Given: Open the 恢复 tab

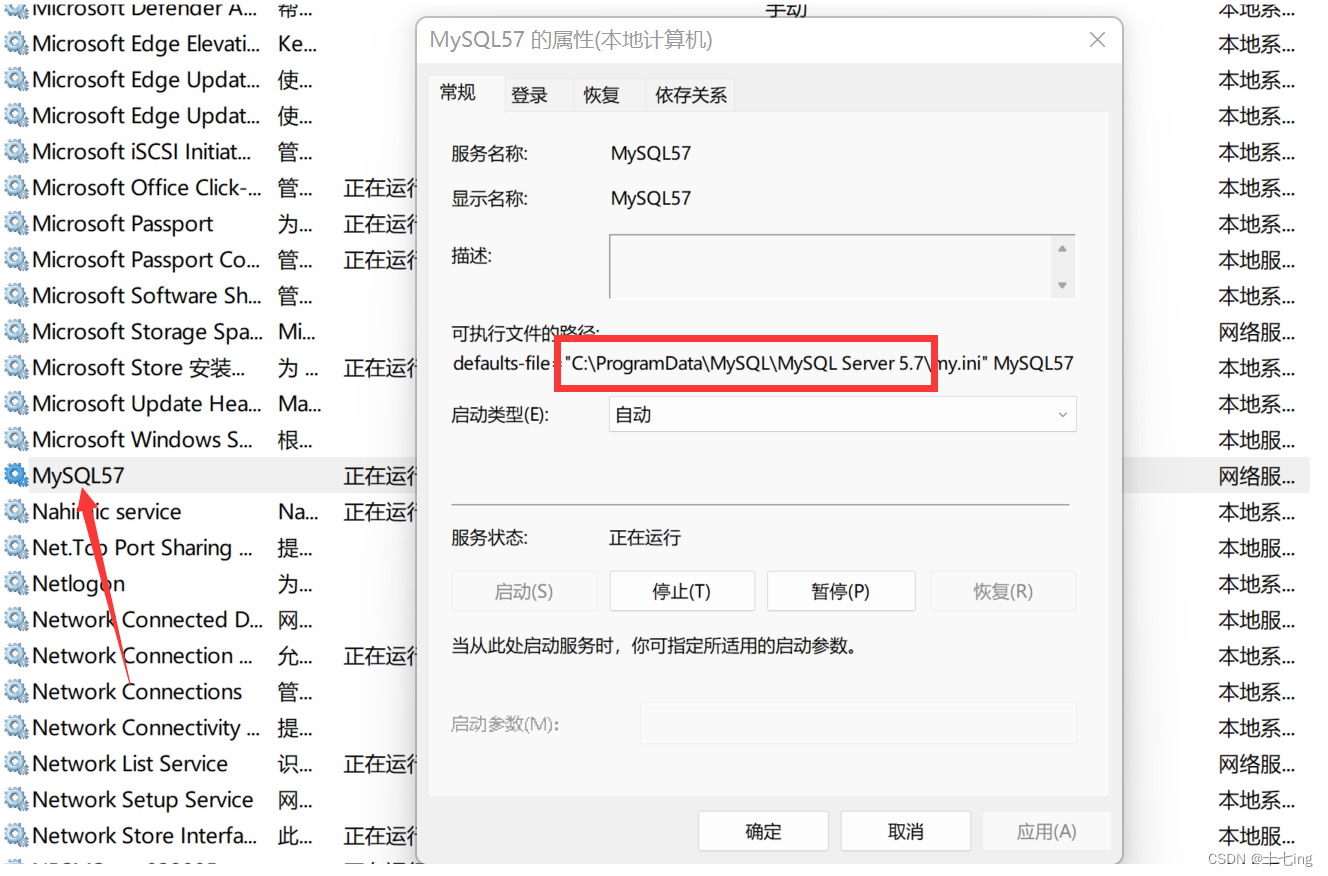Looking at the screenshot, I should pos(602,95).
